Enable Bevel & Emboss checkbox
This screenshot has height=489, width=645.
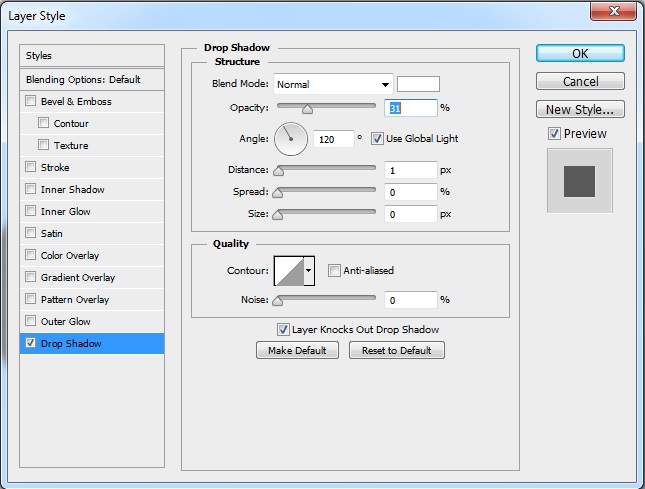pyautogui.click(x=30, y=101)
